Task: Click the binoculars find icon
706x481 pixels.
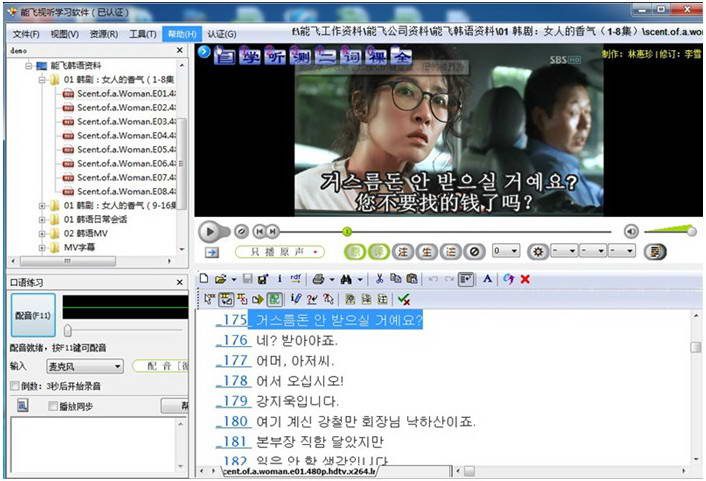Action: (346, 278)
